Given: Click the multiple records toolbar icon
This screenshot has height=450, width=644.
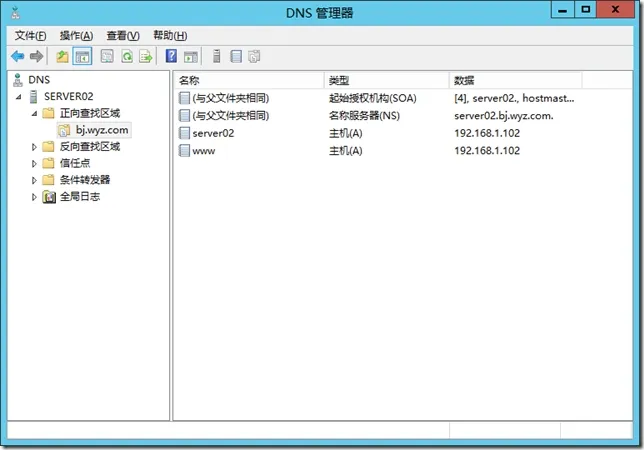Looking at the screenshot, I should pyautogui.click(x=254, y=56).
